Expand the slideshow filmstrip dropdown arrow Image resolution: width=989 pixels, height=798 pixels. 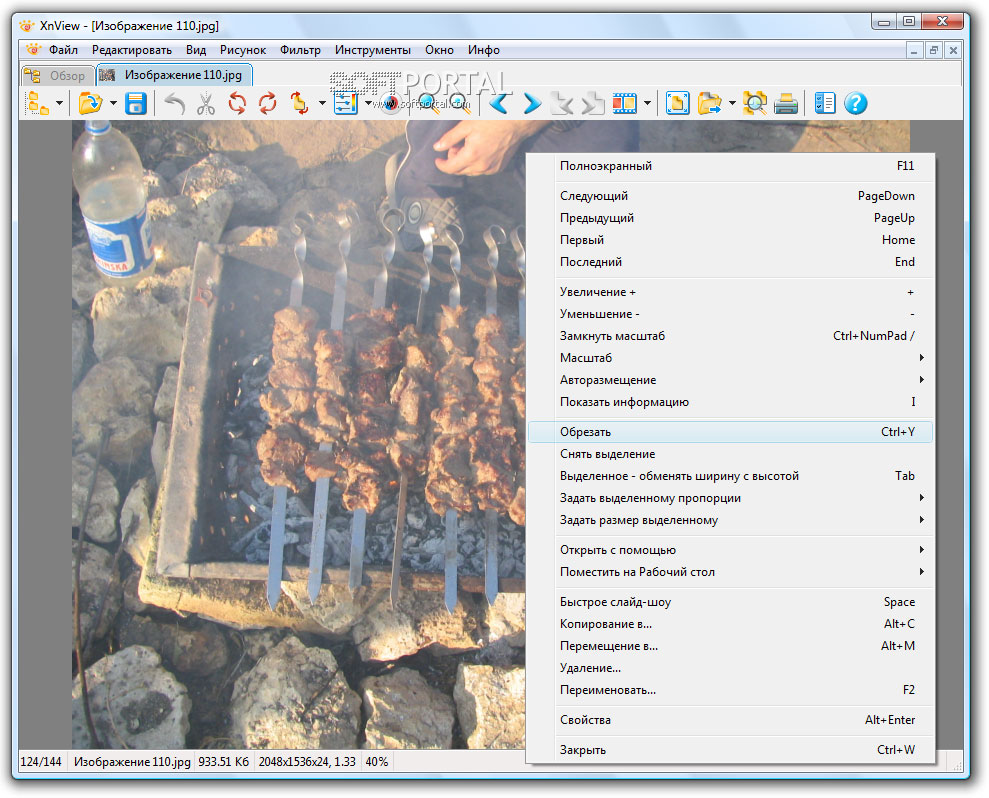[x=647, y=103]
